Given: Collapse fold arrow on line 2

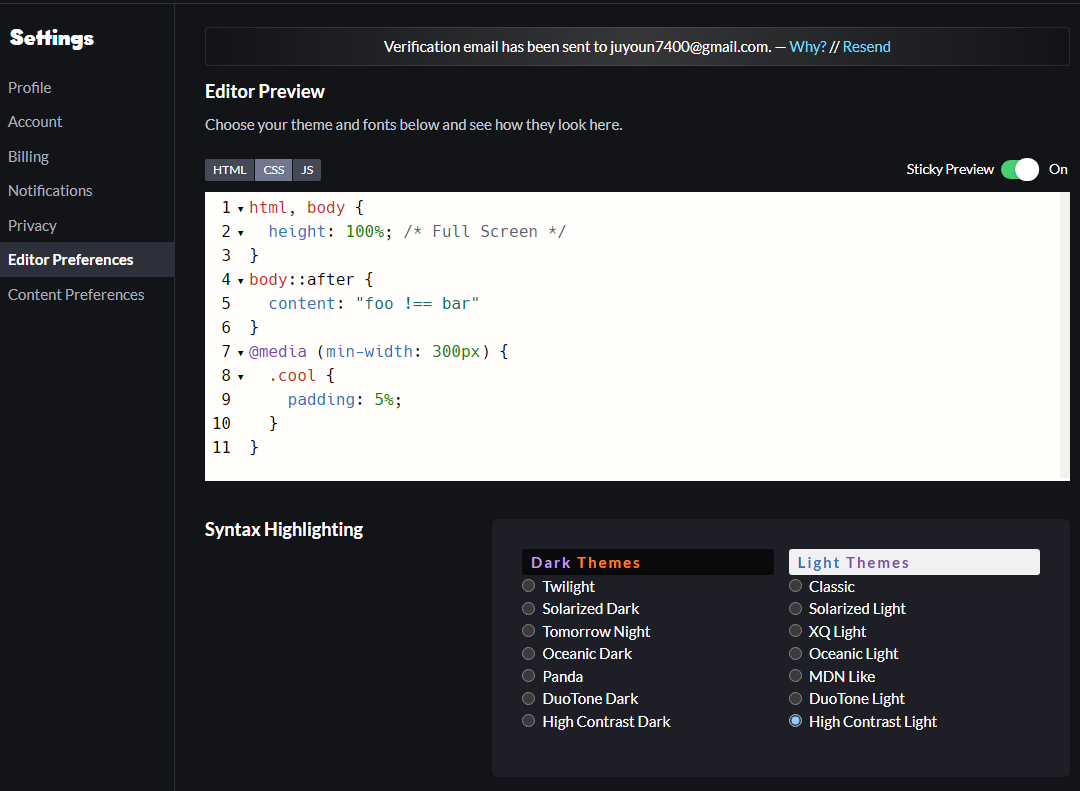Looking at the screenshot, I should (x=240, y=233).
